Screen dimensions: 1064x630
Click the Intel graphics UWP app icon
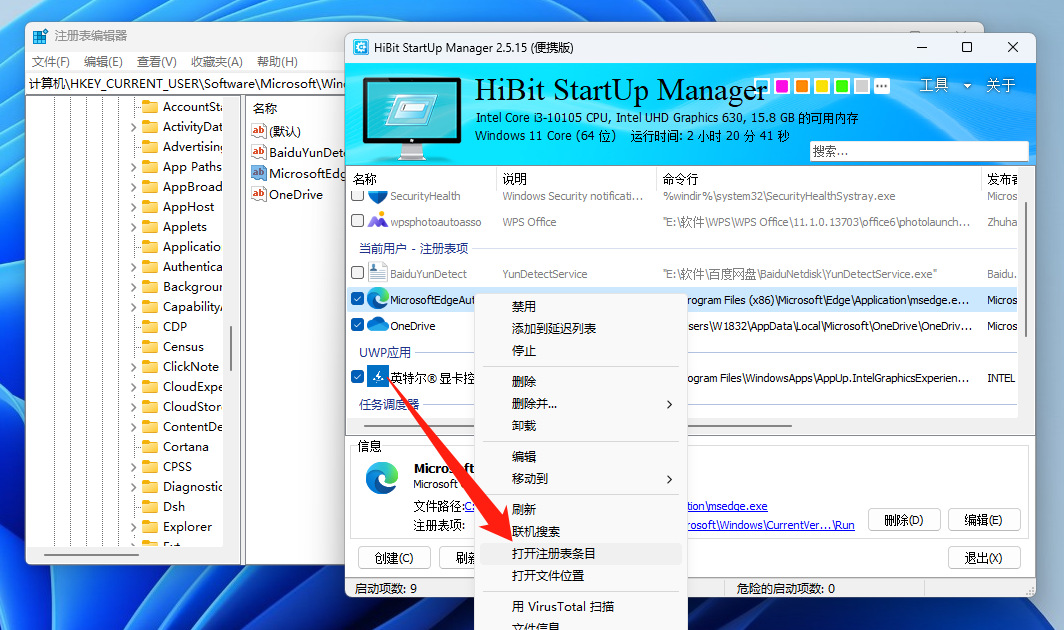[377, 376]
